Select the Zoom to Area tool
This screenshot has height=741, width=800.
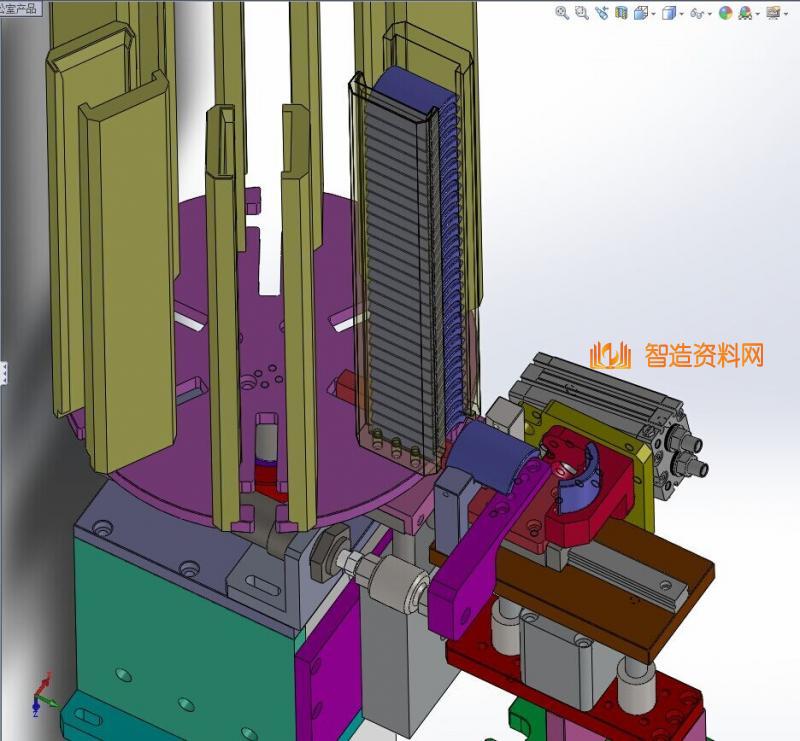tap(581, 13)
